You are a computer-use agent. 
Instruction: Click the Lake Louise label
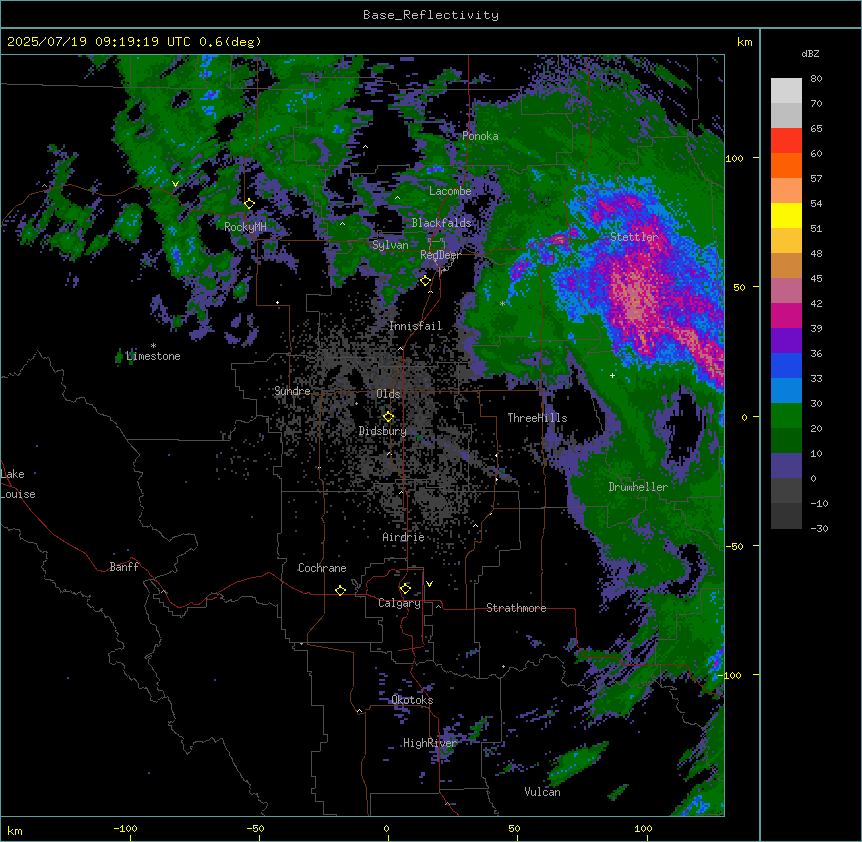pos(18,484)
